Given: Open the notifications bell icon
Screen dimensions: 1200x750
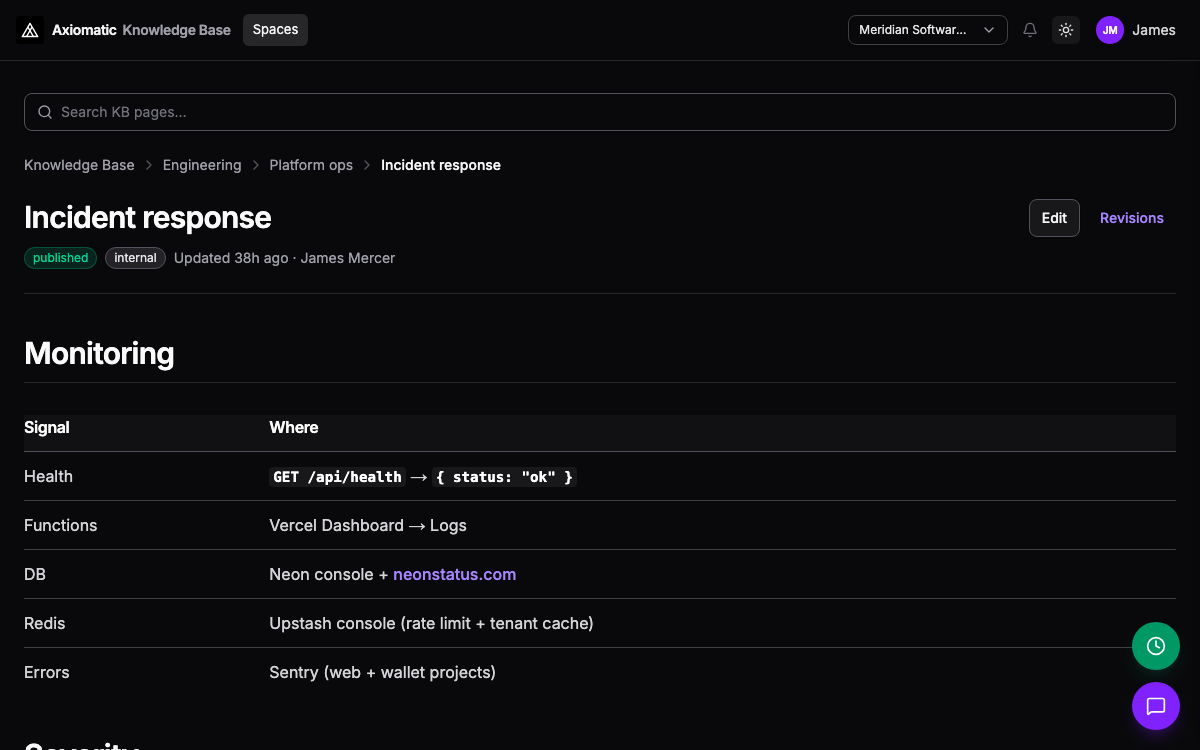Looking at the screenshot, I should pyautogui.click(x=1030, y=30).
